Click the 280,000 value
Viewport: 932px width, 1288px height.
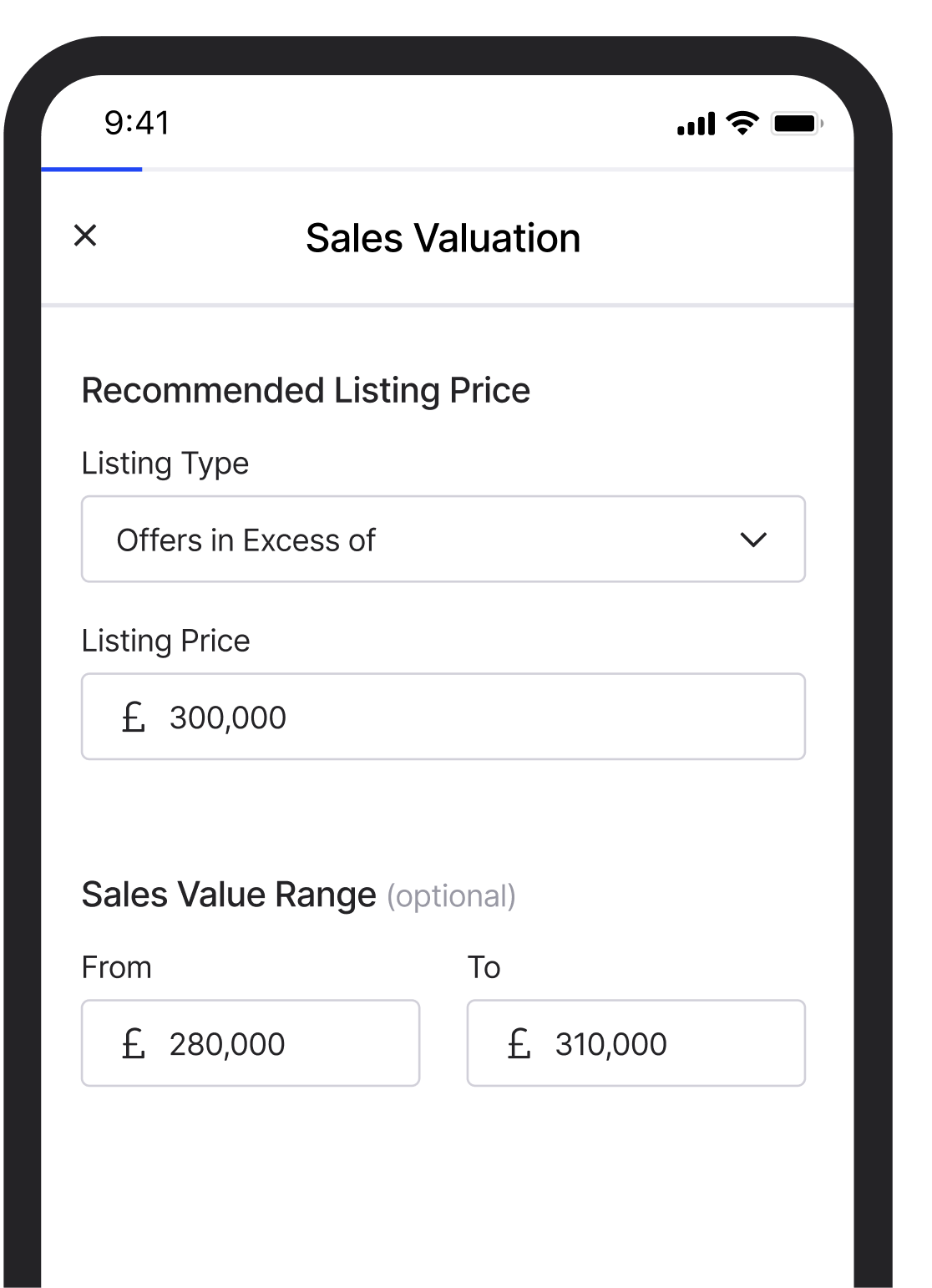(227, 1044)
